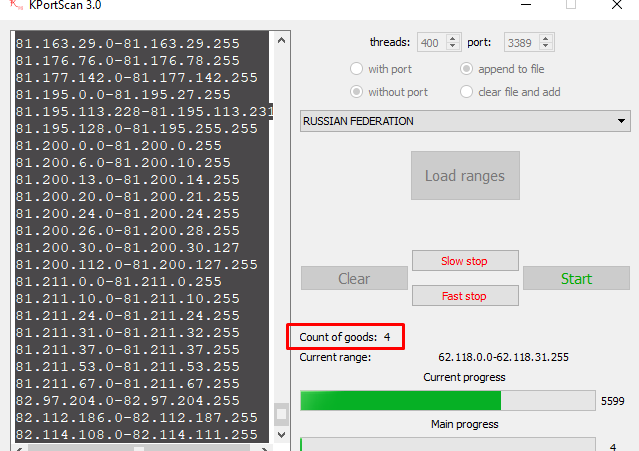This screenshot has width=639, height=451.
Task: Hit the Fast stop button
Action: pyautogui.click(x=464, y=296)
